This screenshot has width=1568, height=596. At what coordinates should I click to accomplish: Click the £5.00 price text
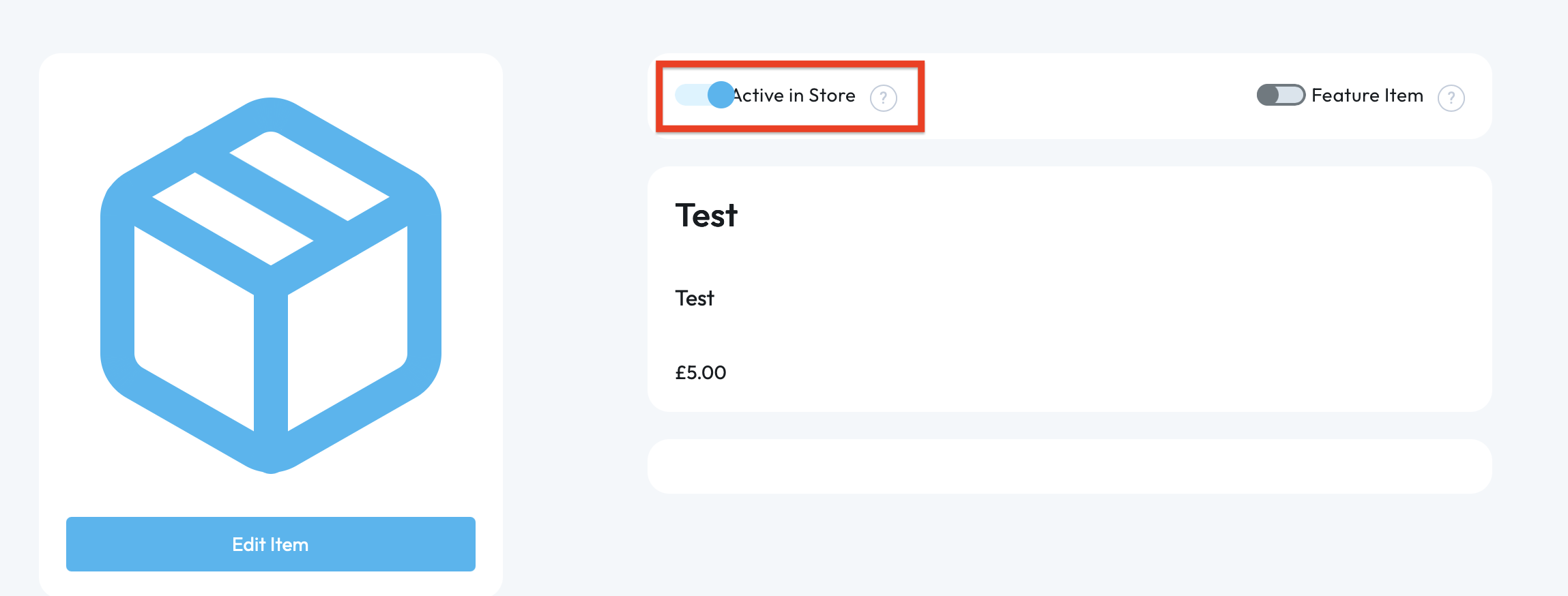(701, 372)
